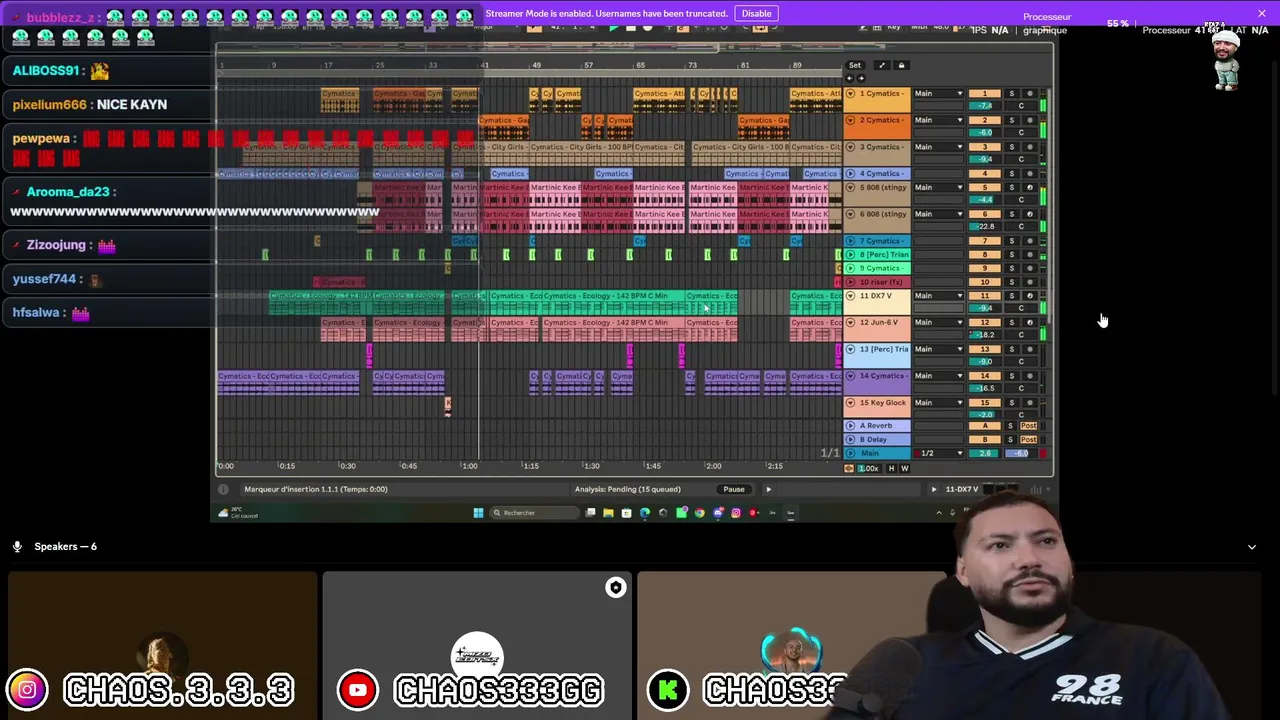Viewport: 1280px width, 720px height.
Task: Expand track 11 DX7 V fold arrow
Action: point(850,296)
